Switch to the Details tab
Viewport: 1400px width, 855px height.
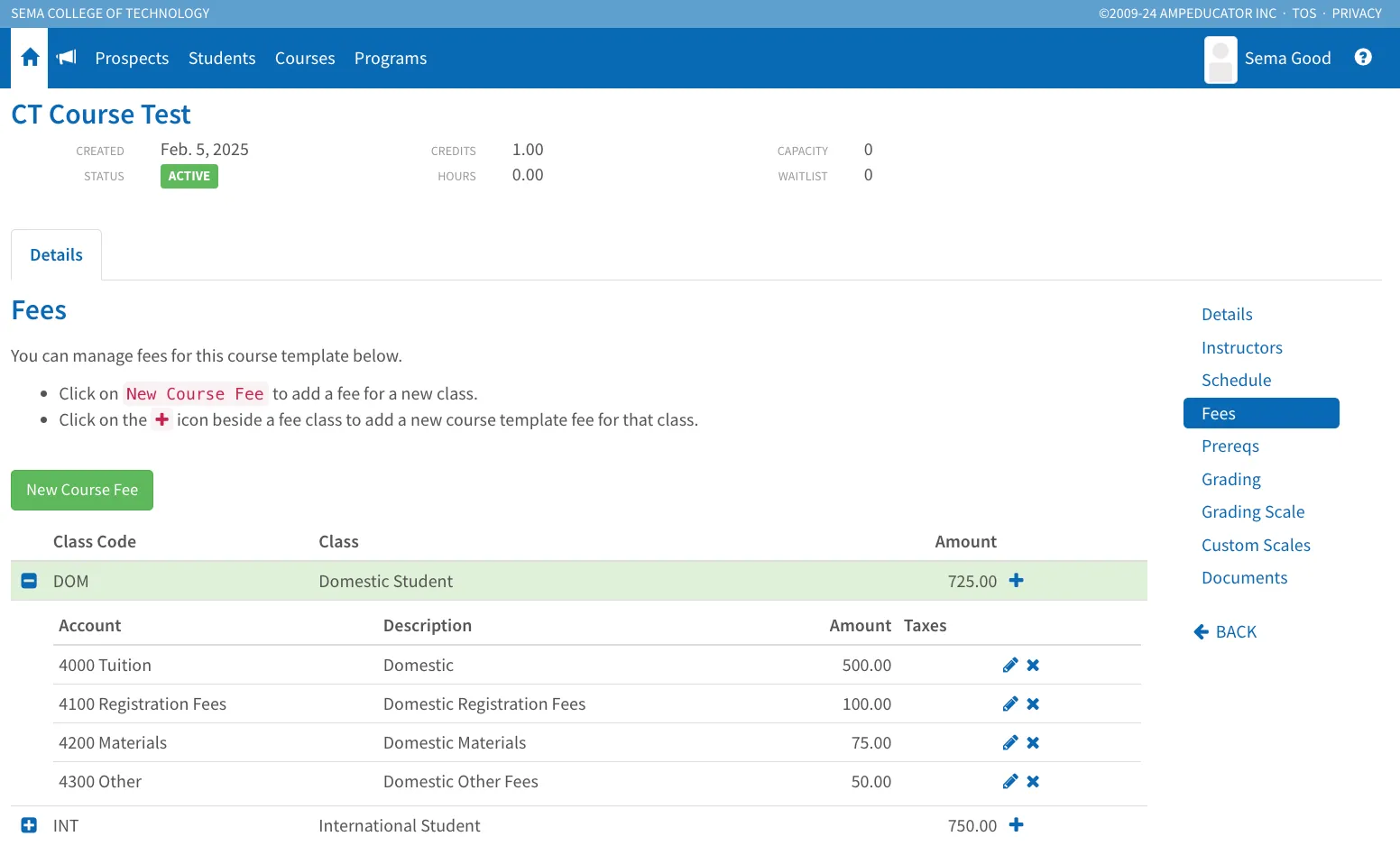(x=56, y=255)
